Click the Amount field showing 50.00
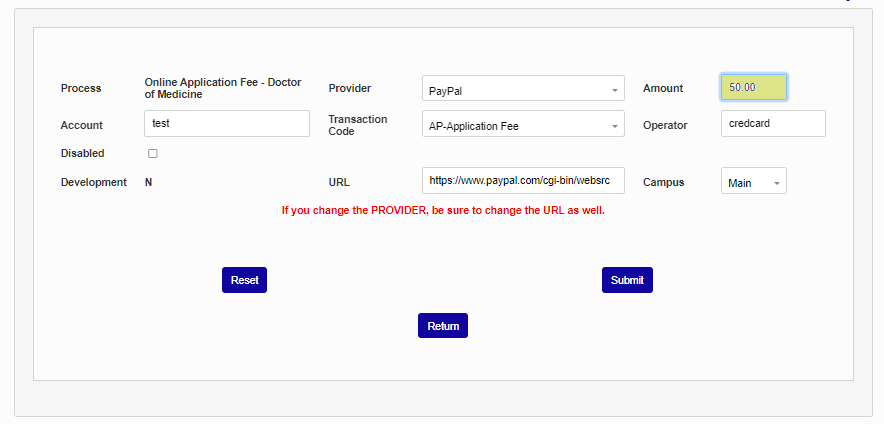 (753, 88)
